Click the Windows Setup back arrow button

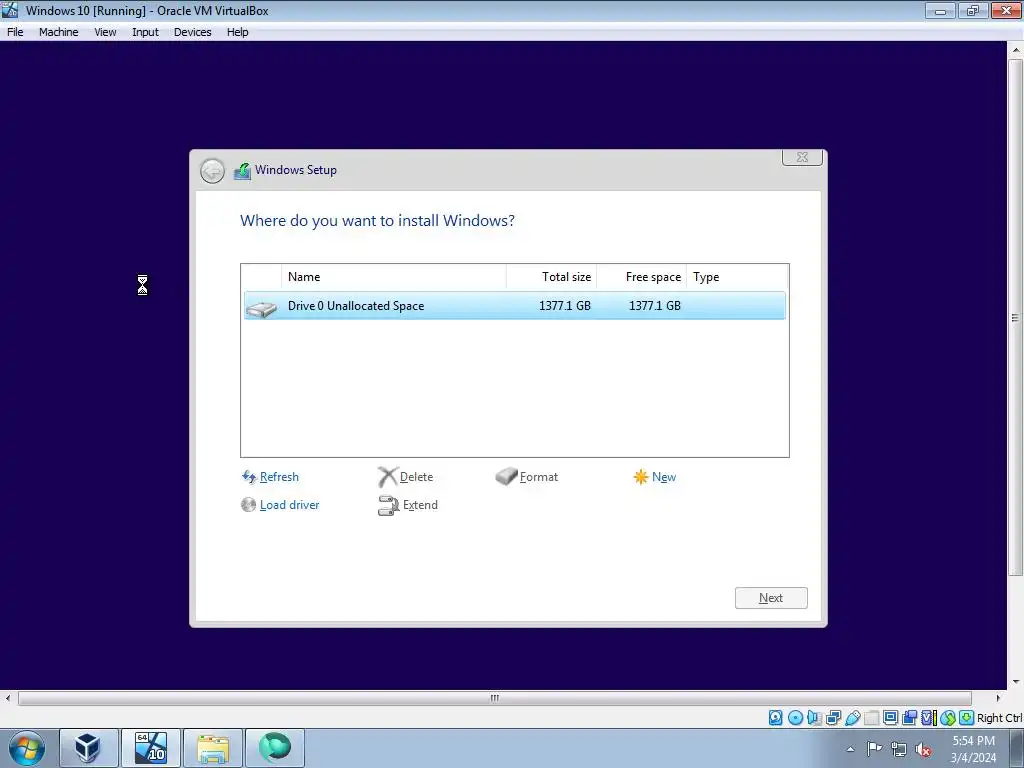click(x=212, y=171)
